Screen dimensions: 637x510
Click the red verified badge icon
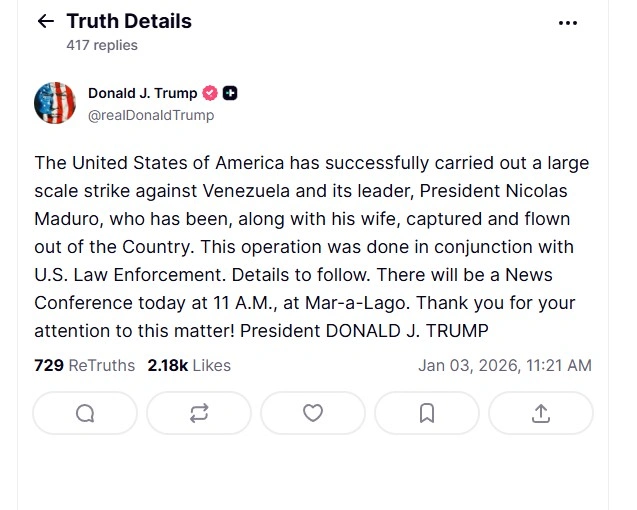point(210,93)
